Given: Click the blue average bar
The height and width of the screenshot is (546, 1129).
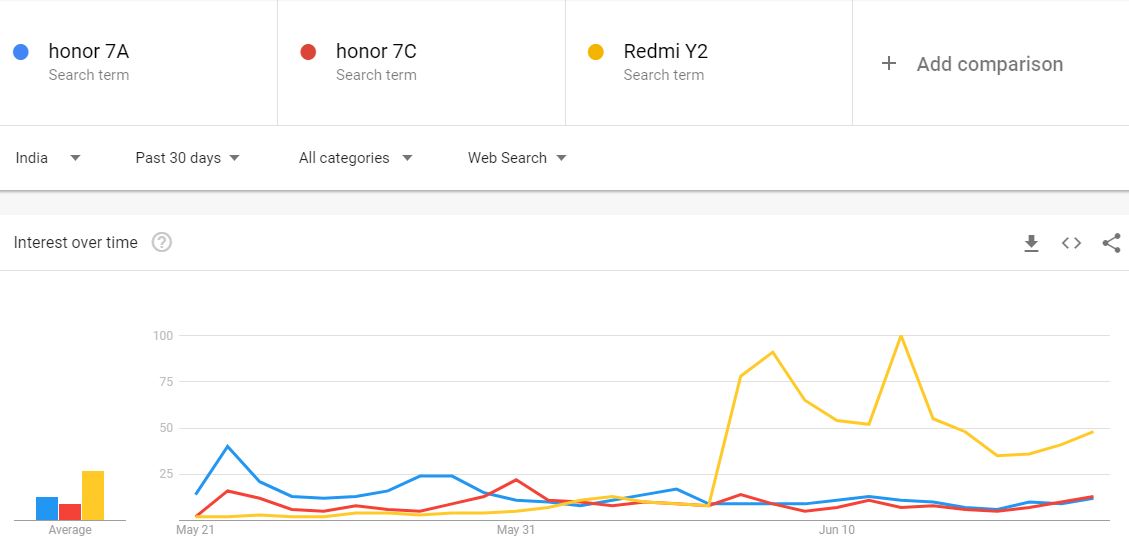Looking at the screenshot, I should [47, 508].
